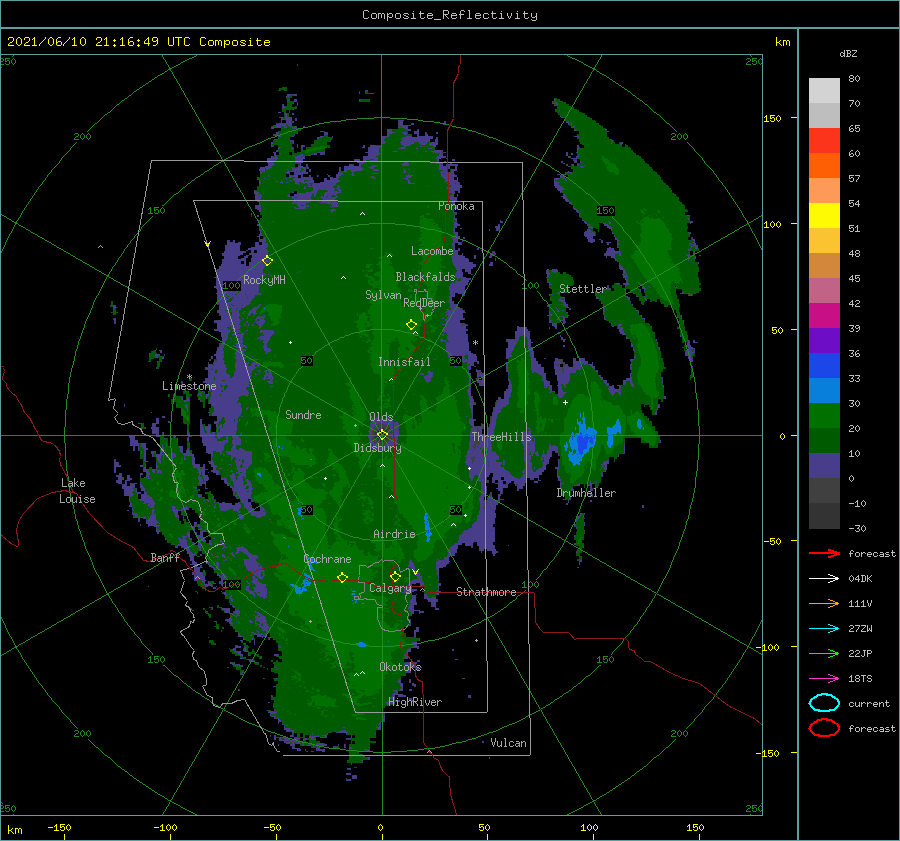This screenshot has width=900, height=841.
Task: Click the 18TS legend label
Action: 860,679
